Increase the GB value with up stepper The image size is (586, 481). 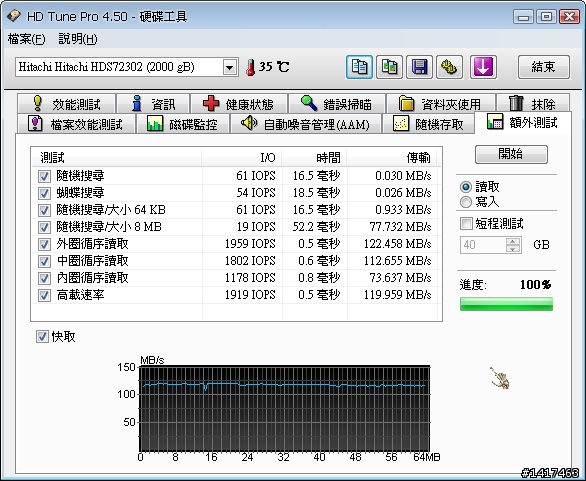(x=513, y=241)
